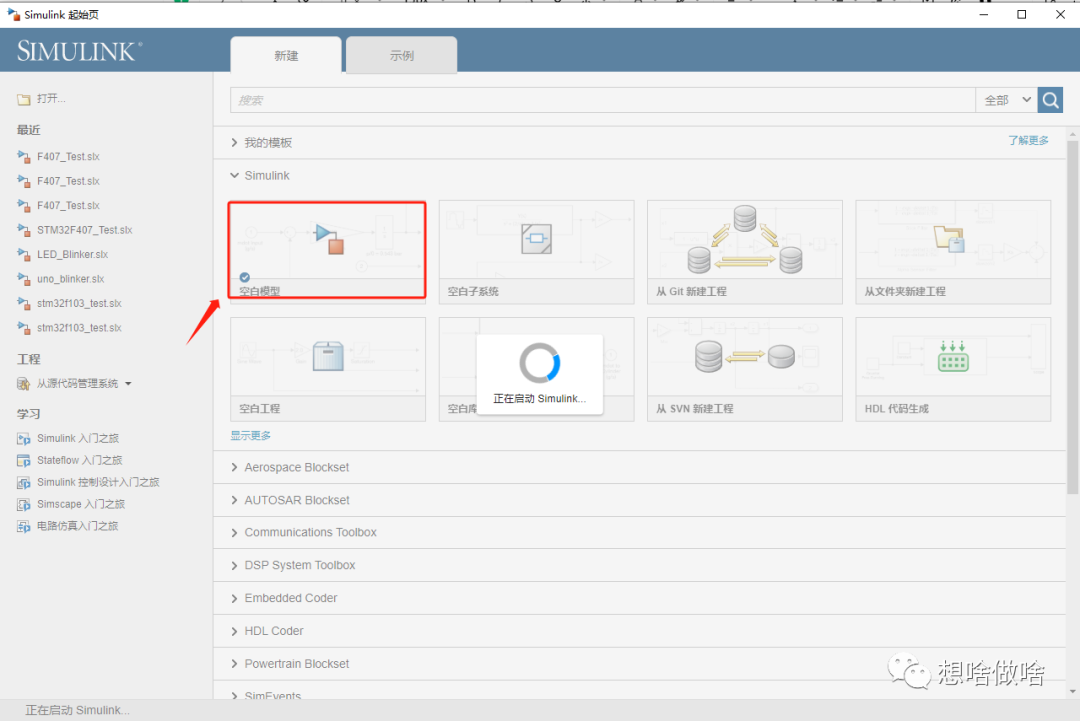1080x721 pixels.
Task: Choose the 从 Git 新建工程 template
Action: click(745, 252)
